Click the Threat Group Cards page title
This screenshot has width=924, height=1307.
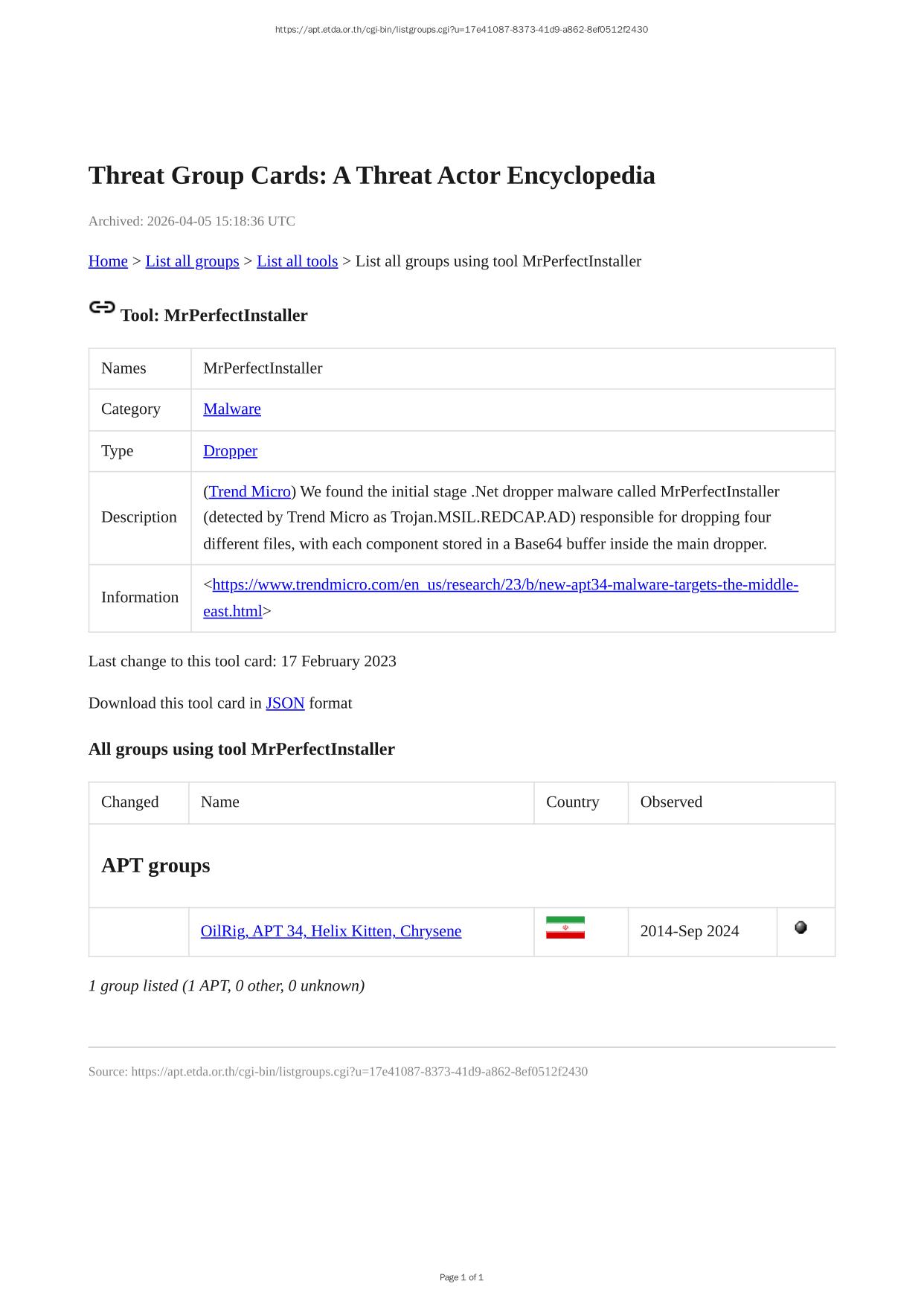[x=371, y=176]
